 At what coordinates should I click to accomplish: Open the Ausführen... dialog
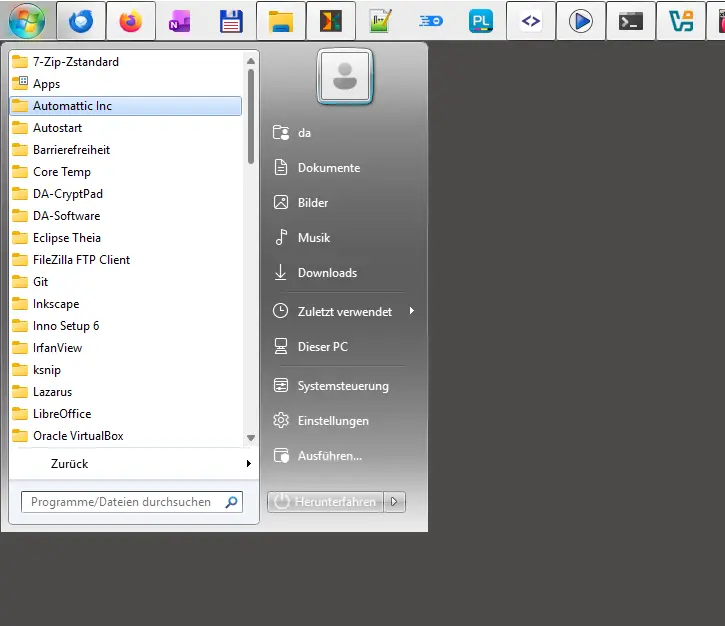(x=329, y=456)
